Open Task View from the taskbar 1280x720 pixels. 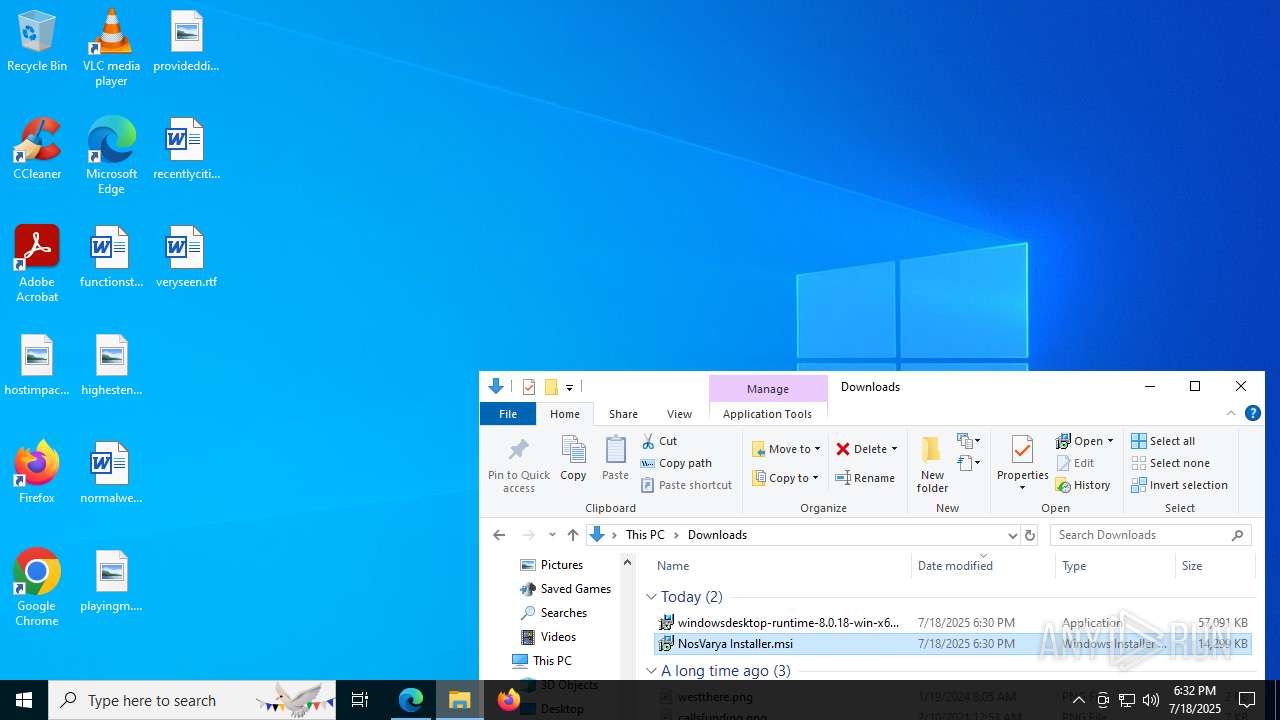[x=360, y=700]
